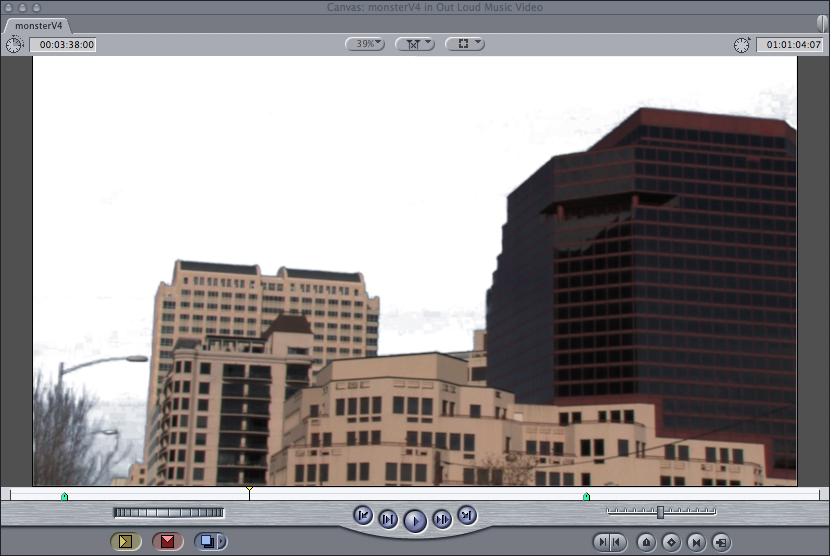Image resolution: width=830 pixels, height=556 pixels.
Task: Click the Add Motion Keyframe button
Action: coord(671,542)
